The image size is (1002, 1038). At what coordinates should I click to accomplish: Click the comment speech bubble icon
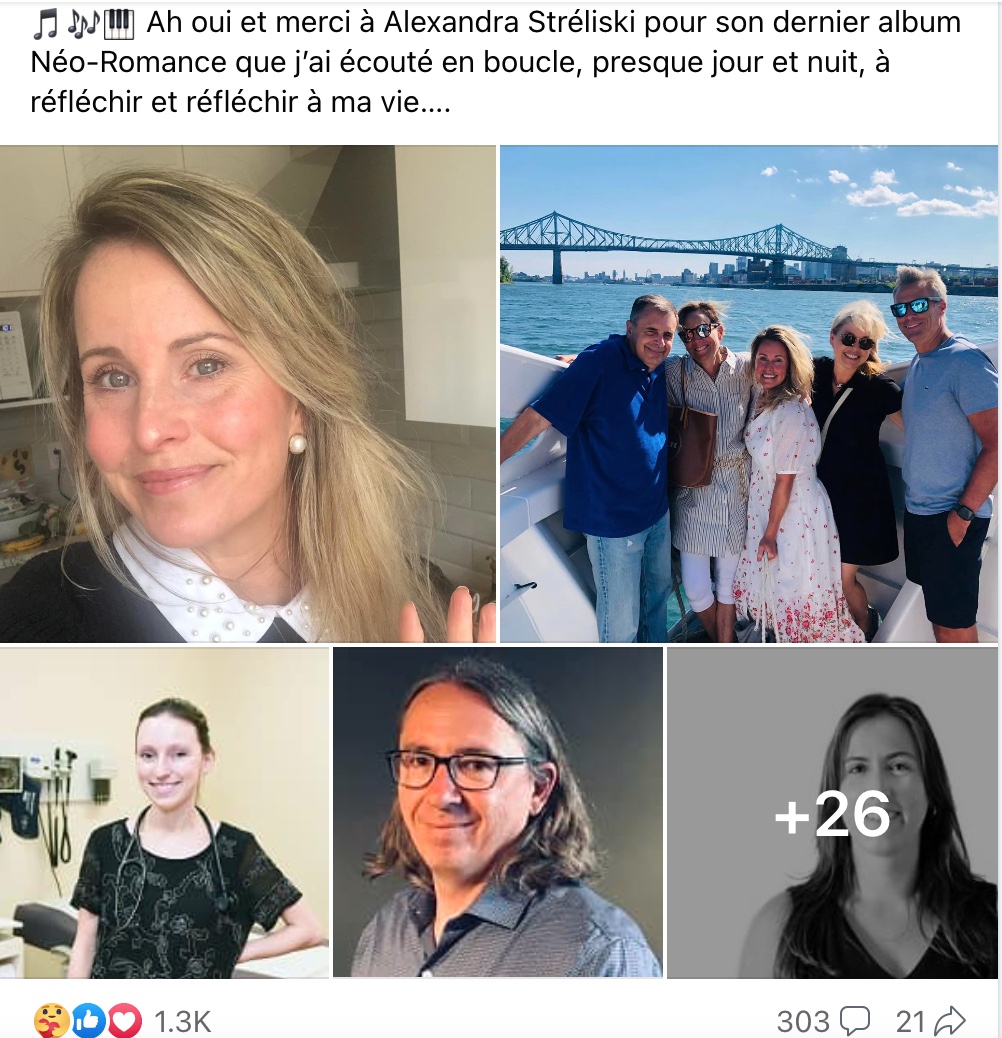(x=854, y=1020)
